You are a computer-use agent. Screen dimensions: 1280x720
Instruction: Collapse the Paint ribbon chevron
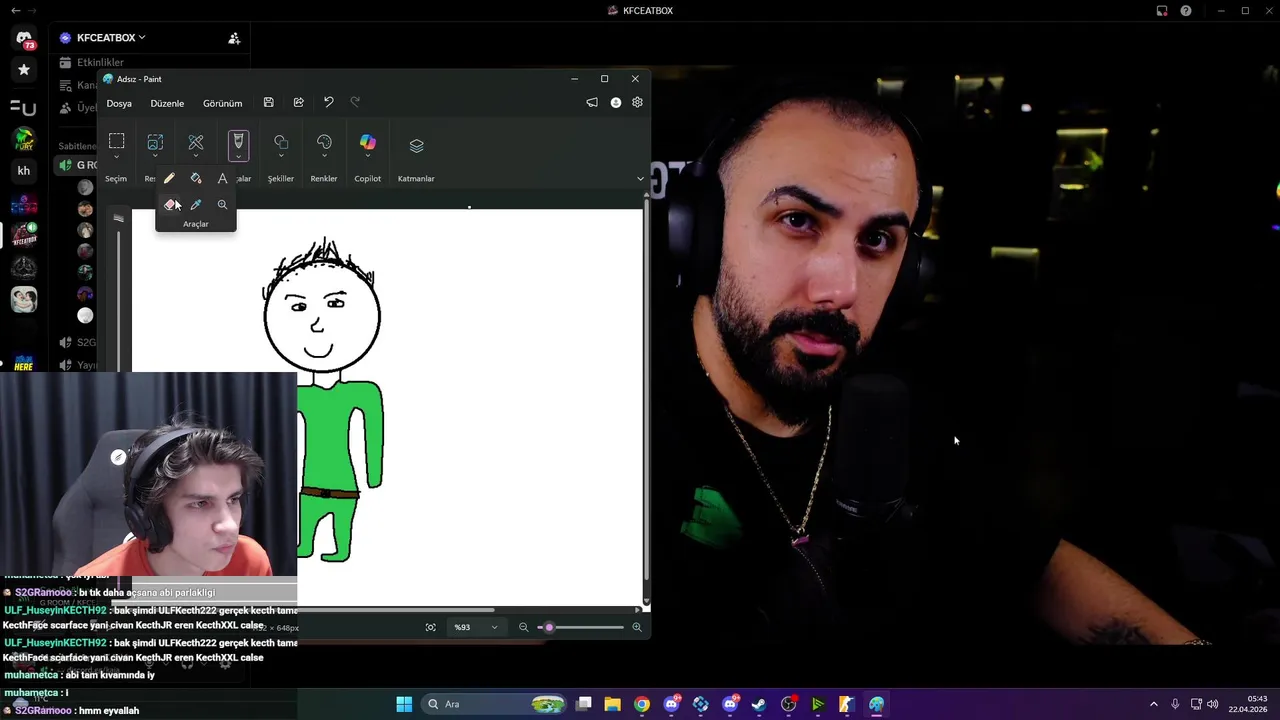pyautogui.click(x=640, y=179)
